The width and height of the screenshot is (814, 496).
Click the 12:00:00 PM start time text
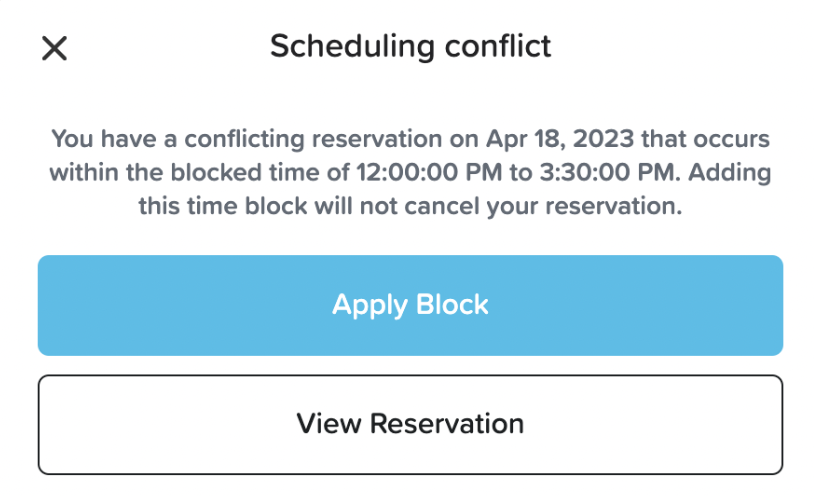click(x=427, y=172)
